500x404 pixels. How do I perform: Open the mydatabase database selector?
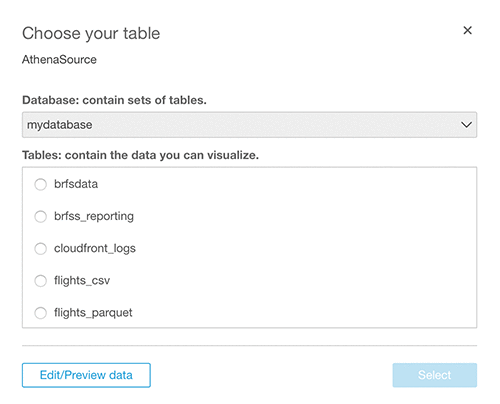click(x=249, y=125)
